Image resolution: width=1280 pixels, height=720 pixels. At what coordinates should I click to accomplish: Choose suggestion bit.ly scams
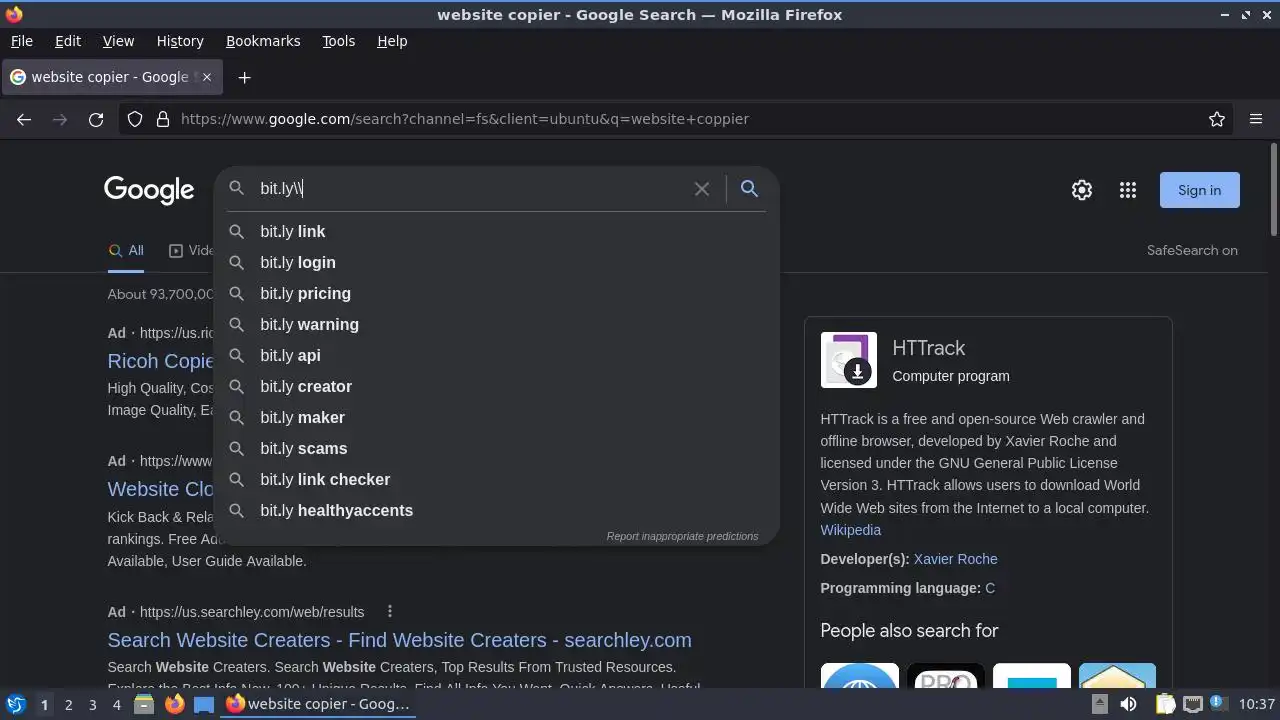[x=496, y=448]
